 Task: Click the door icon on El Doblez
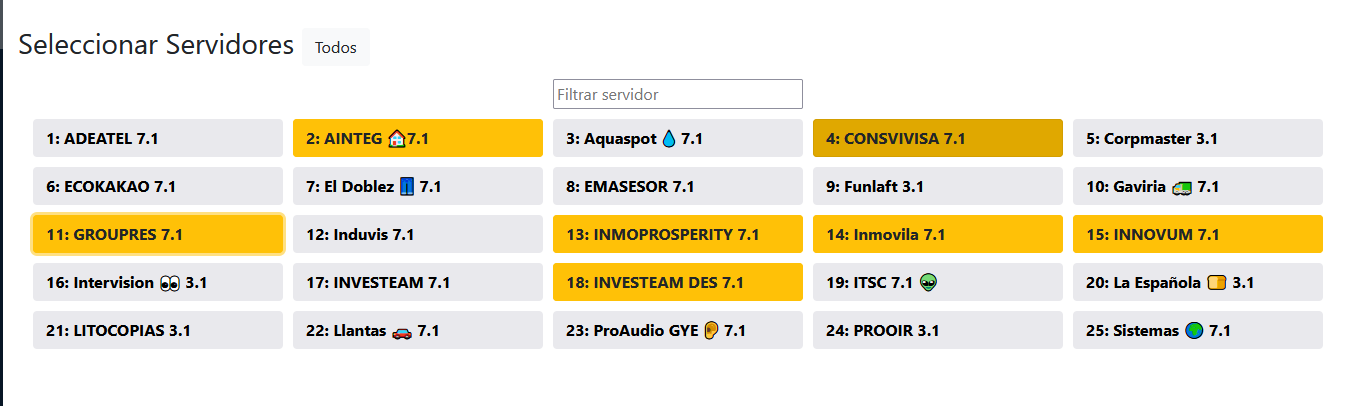(406, 187)
